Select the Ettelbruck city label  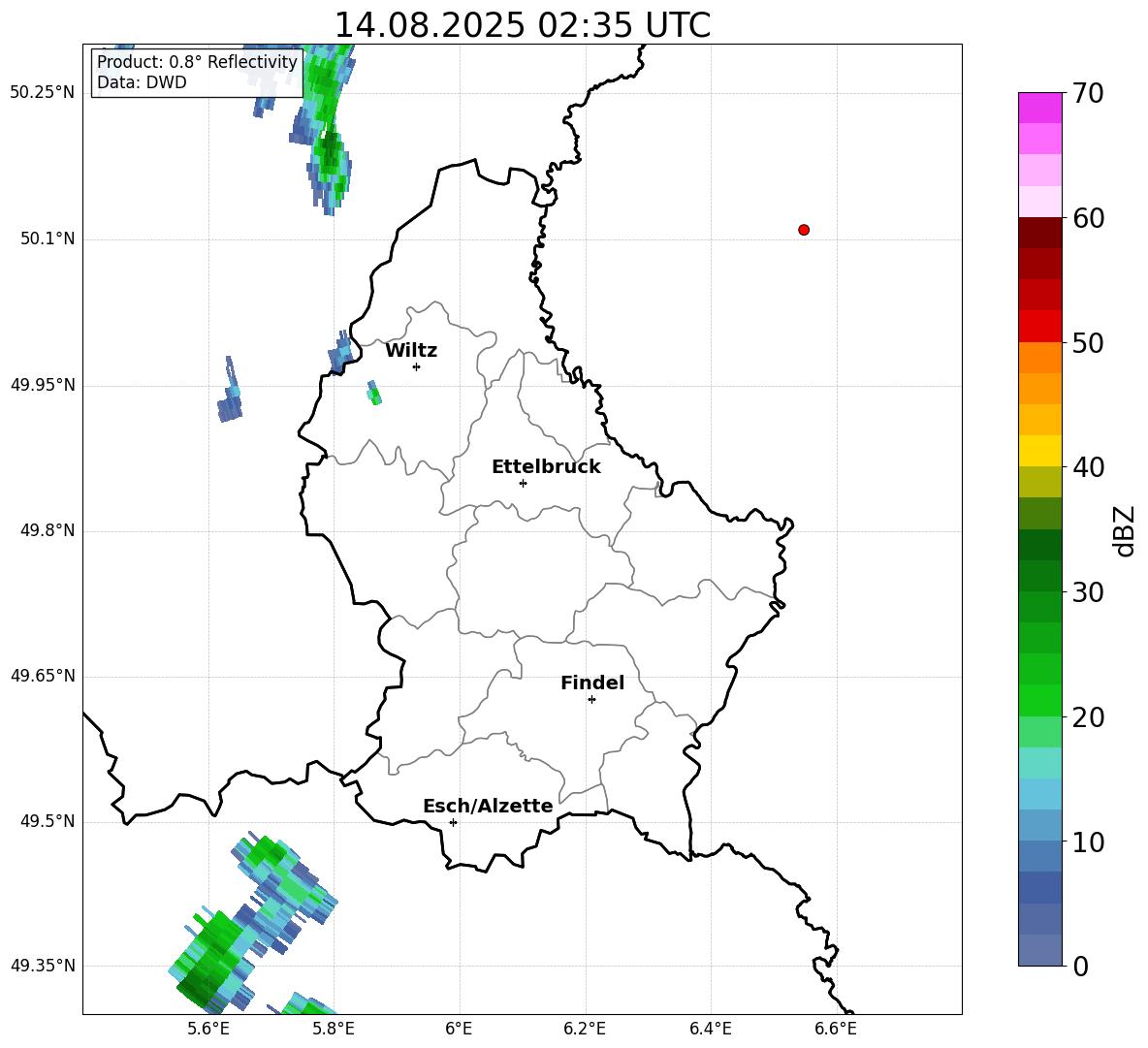tap(545, 467)
